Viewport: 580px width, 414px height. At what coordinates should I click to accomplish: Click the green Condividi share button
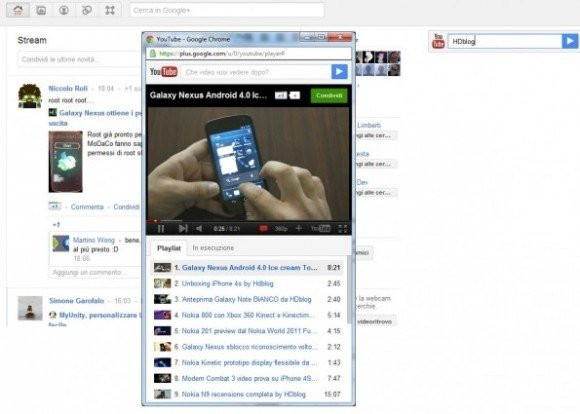329,95
